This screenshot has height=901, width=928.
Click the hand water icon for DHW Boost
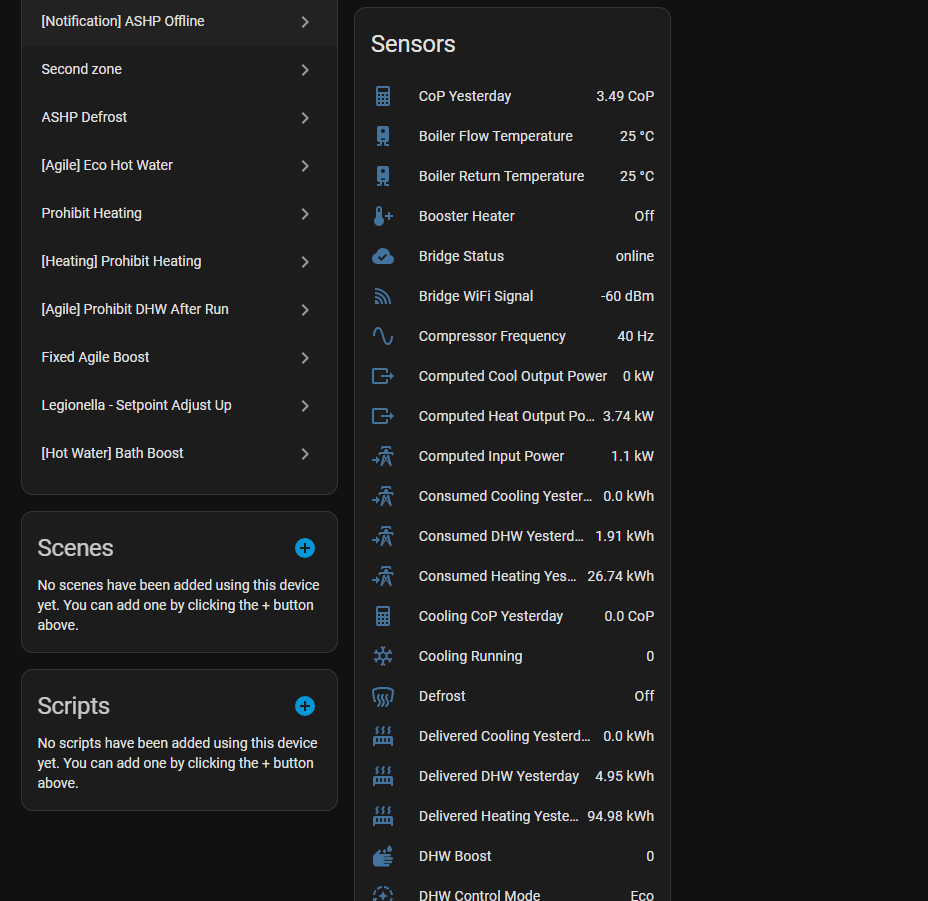coord(382,856)
